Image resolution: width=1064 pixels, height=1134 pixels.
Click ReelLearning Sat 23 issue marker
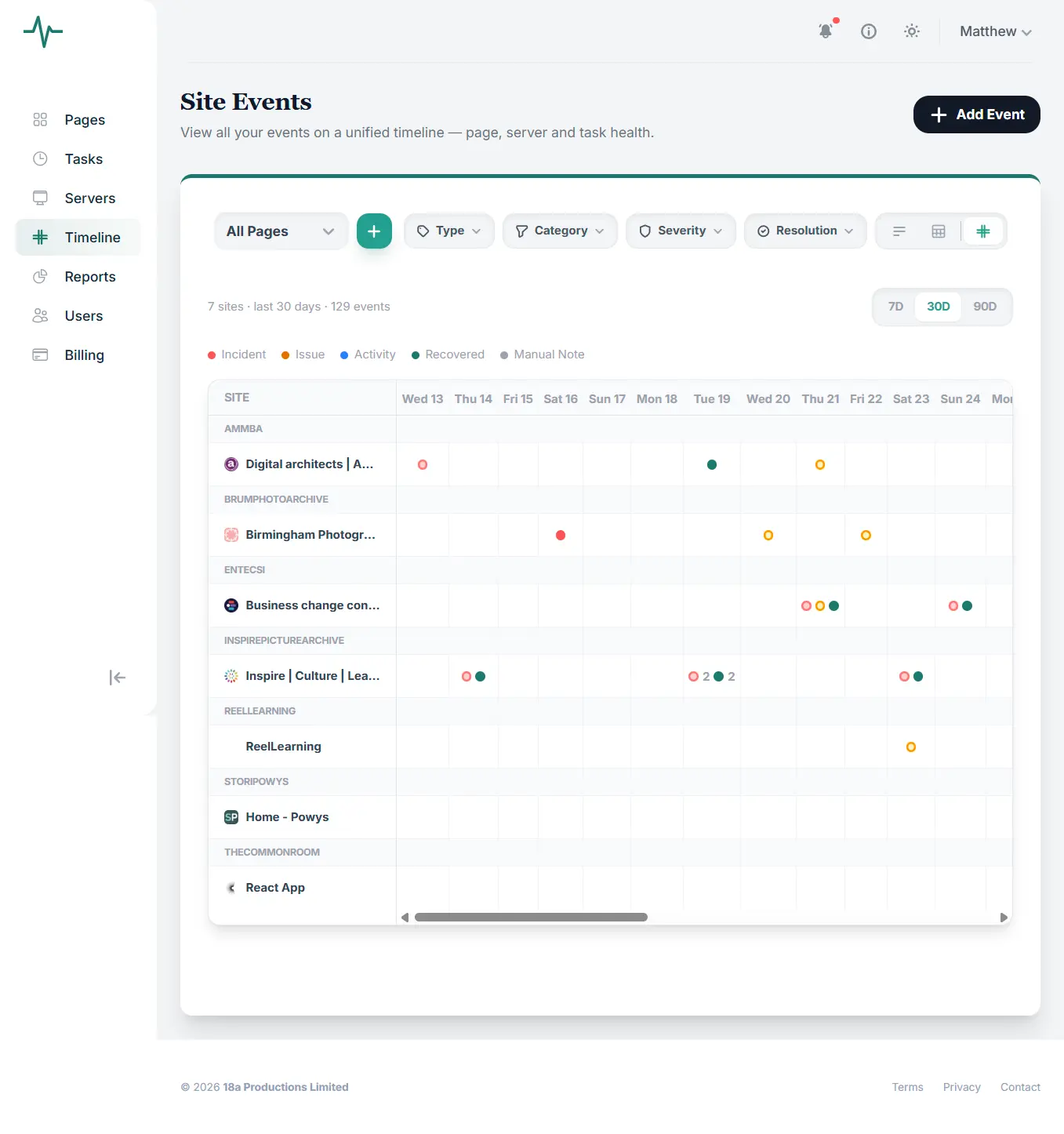911,747
